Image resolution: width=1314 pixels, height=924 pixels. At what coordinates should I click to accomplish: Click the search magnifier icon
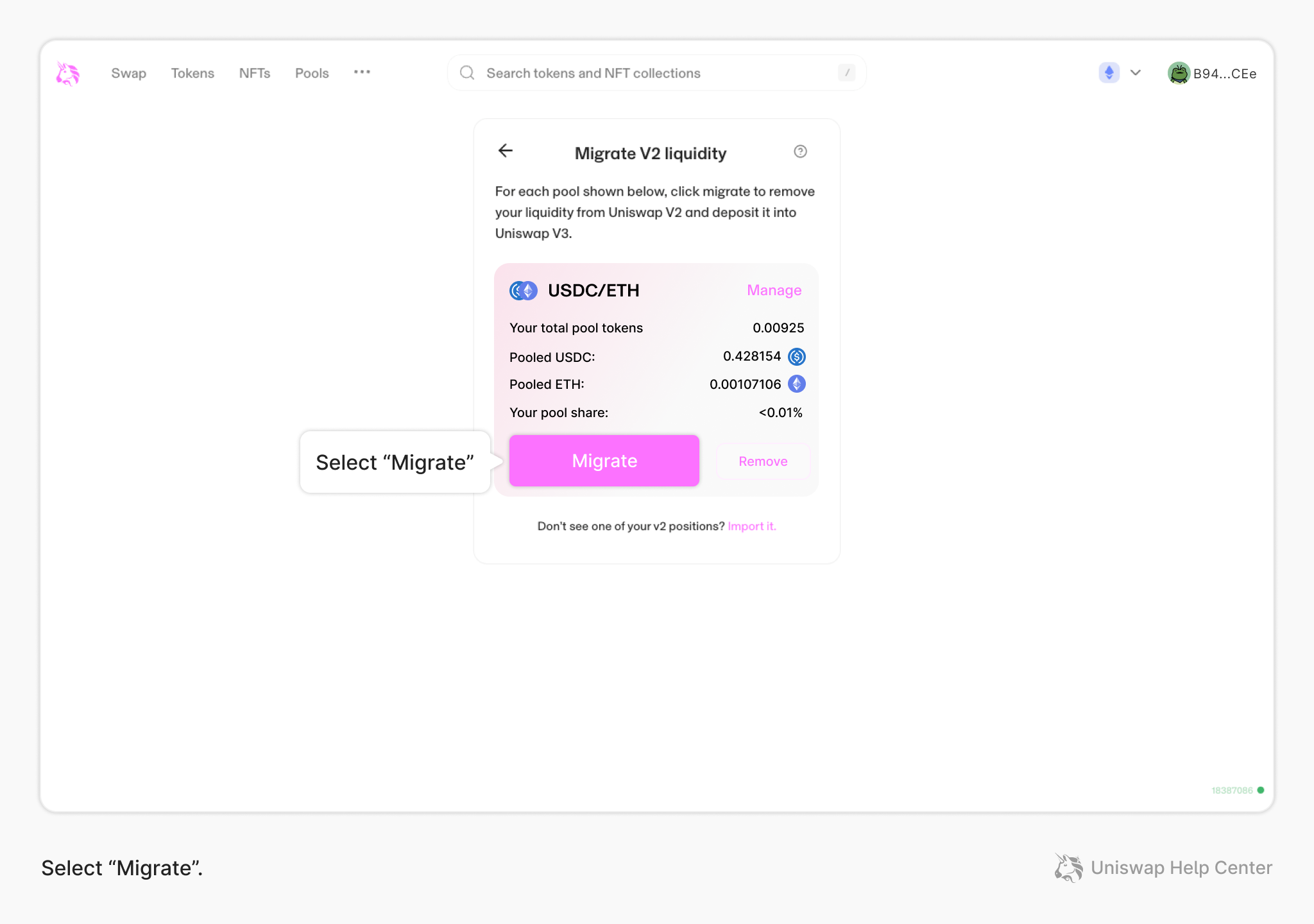(466, 73)
